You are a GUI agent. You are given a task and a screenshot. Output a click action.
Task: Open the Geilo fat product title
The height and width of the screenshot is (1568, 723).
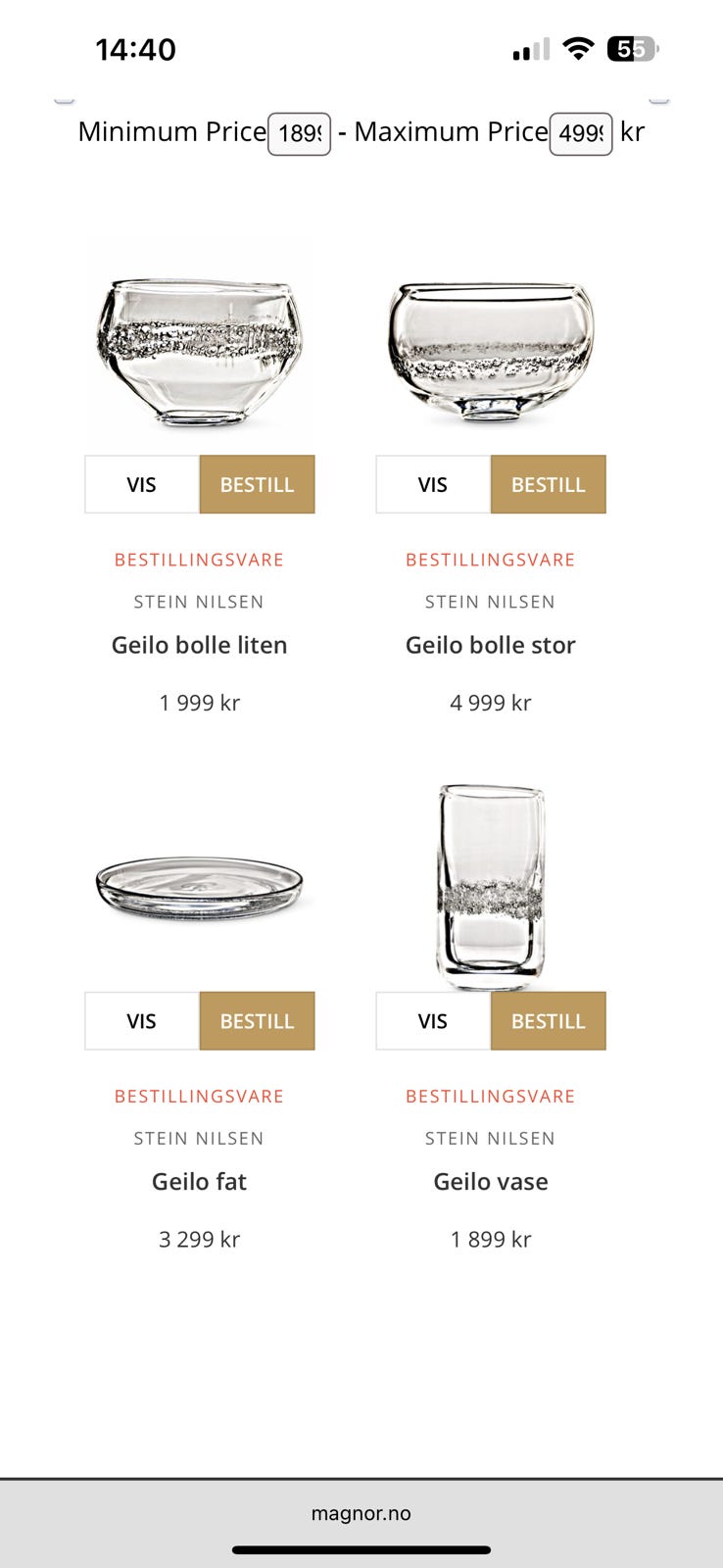[x=199, y=1181]
